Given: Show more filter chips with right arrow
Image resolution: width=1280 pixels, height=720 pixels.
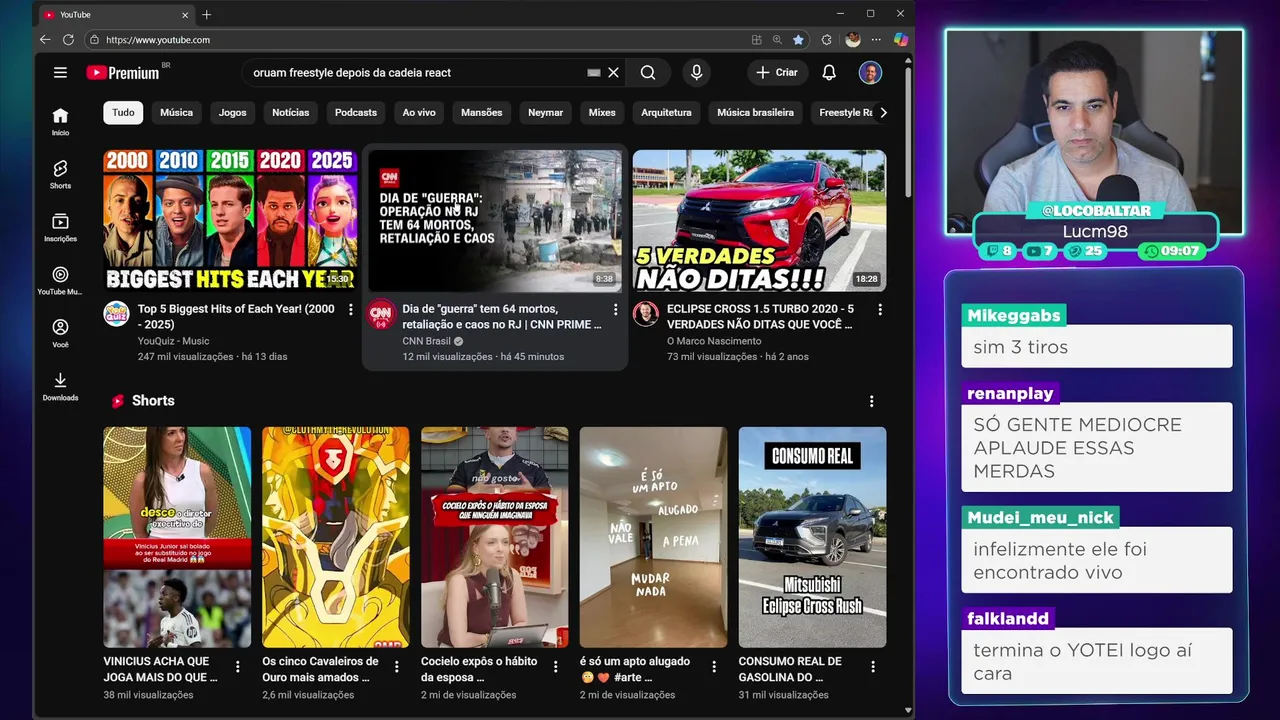Looking at the screenshot, I should click(x=883, y=113).
